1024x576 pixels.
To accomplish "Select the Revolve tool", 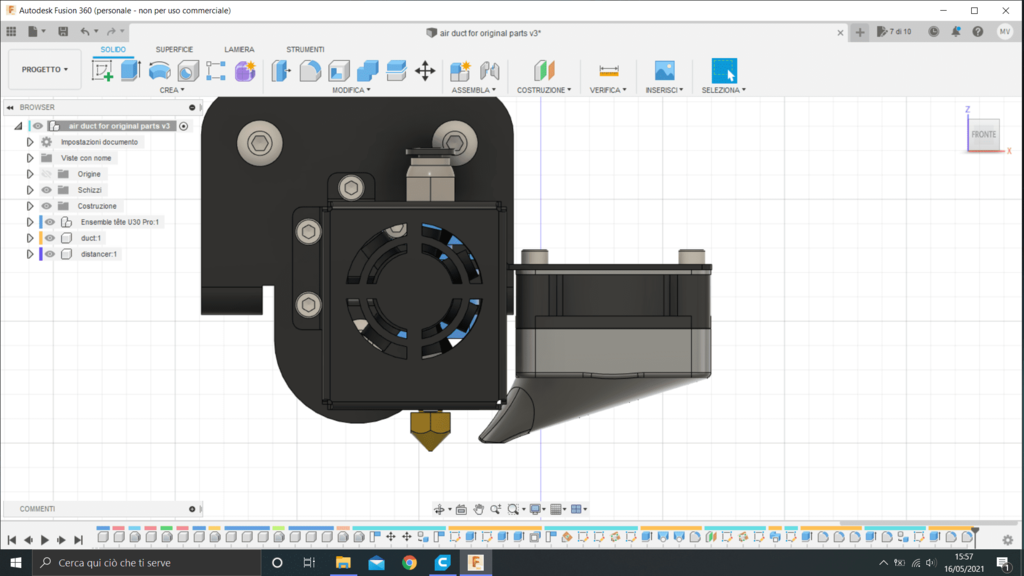I will point(159,71).
